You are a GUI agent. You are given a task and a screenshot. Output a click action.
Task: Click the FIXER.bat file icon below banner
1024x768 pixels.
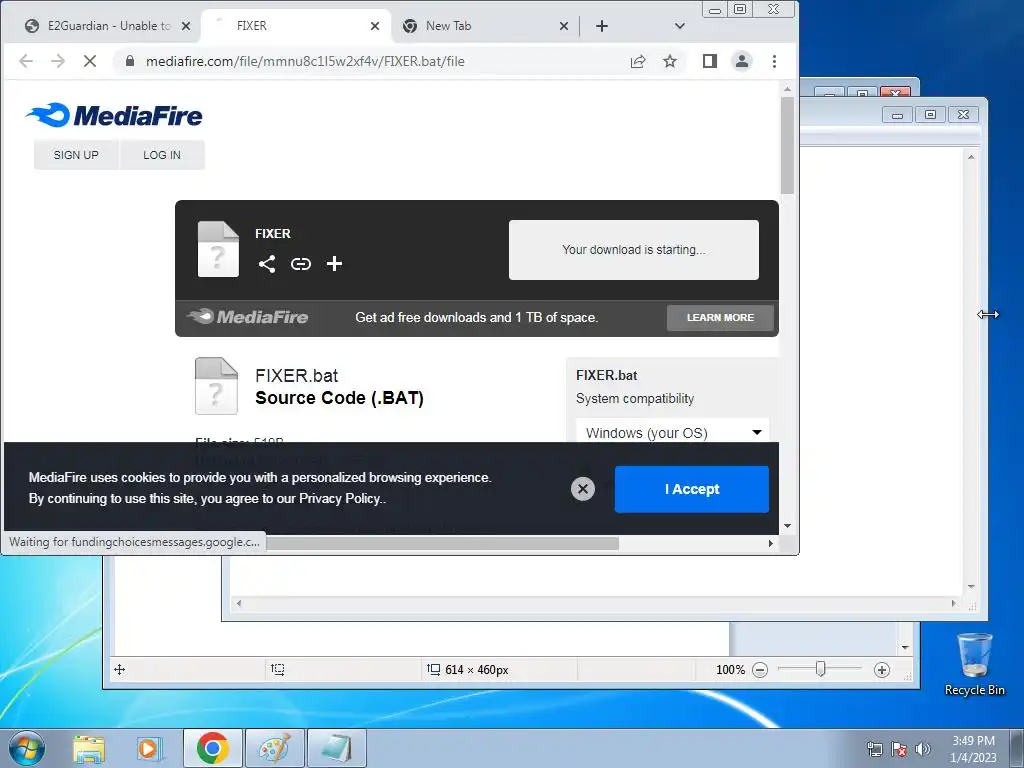click(x=216, y=386)
